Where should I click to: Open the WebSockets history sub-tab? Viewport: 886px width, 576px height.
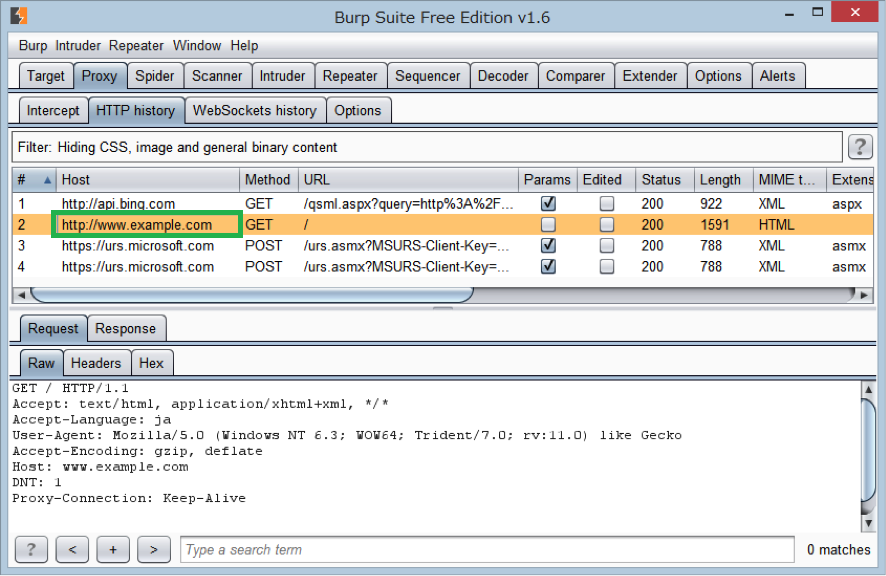(x=255, y=111)
